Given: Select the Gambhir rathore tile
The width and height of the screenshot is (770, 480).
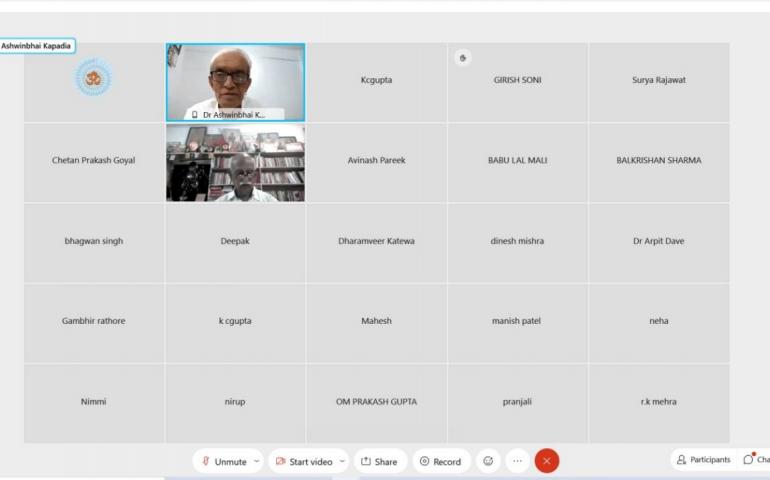Looking at the screenshot, I should [94, 323].
